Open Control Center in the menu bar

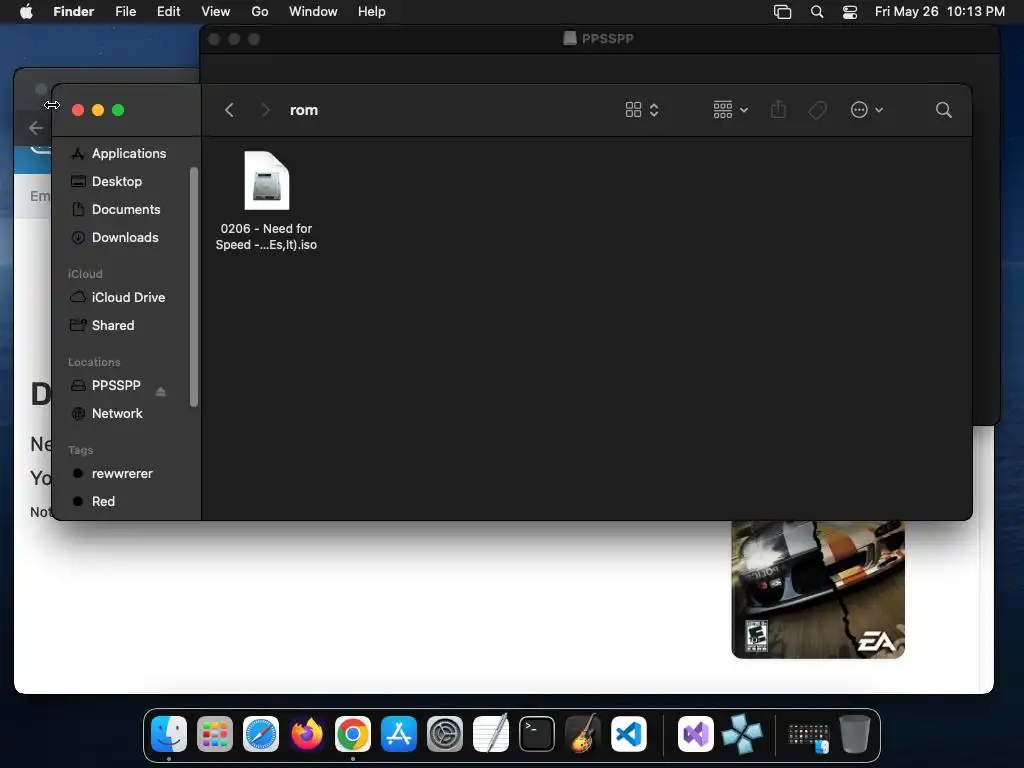(x=850, y=11)
